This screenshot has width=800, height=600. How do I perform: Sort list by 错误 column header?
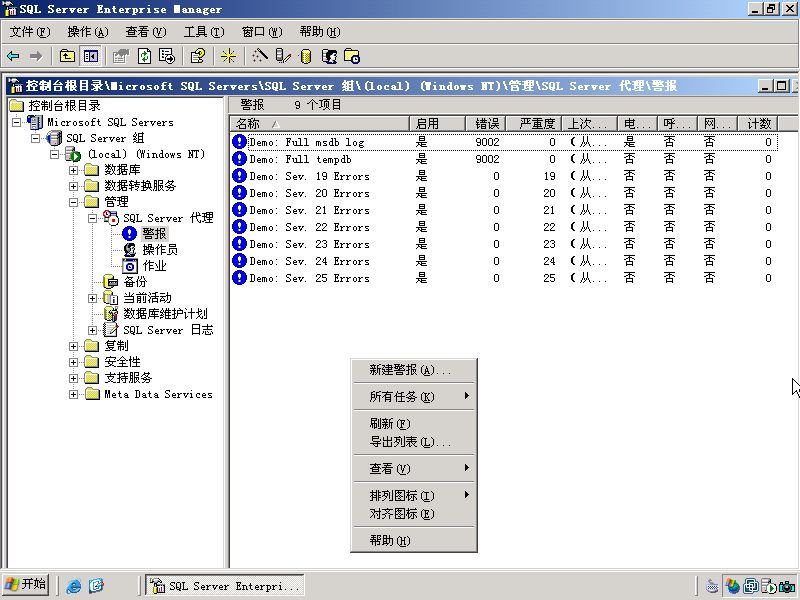click(486, 123)
